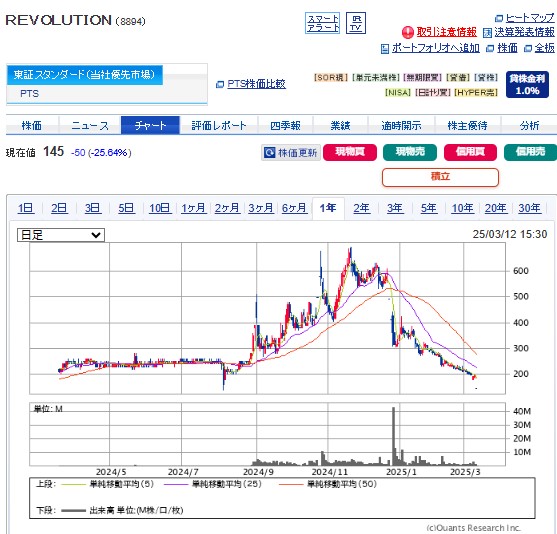The image size is (557, 534).
Task: Click the refresh icon in 株価更新 button
Action: click(270, 153)
